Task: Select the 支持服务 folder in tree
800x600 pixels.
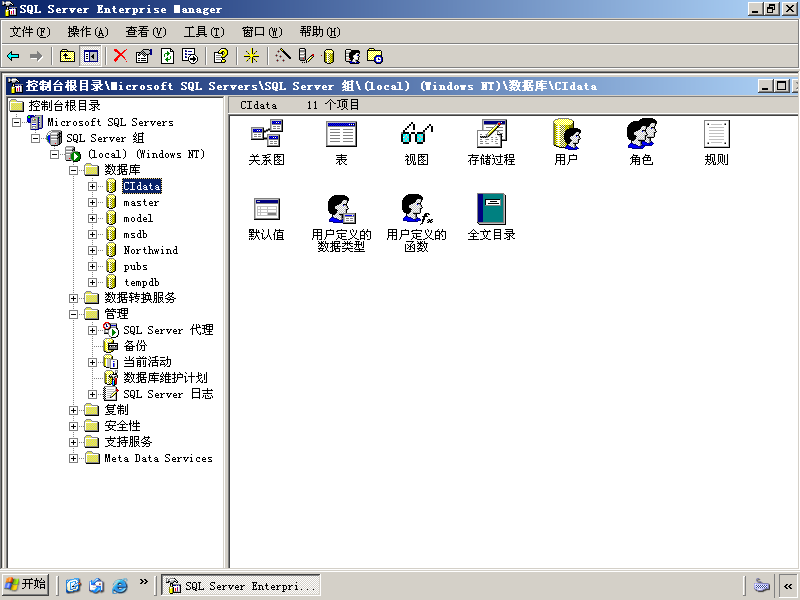Action: 128,442
